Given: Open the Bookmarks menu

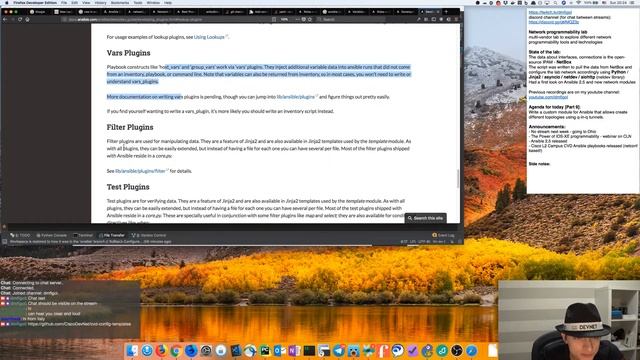Looking at the screenshot, I should tap(120, 2).
